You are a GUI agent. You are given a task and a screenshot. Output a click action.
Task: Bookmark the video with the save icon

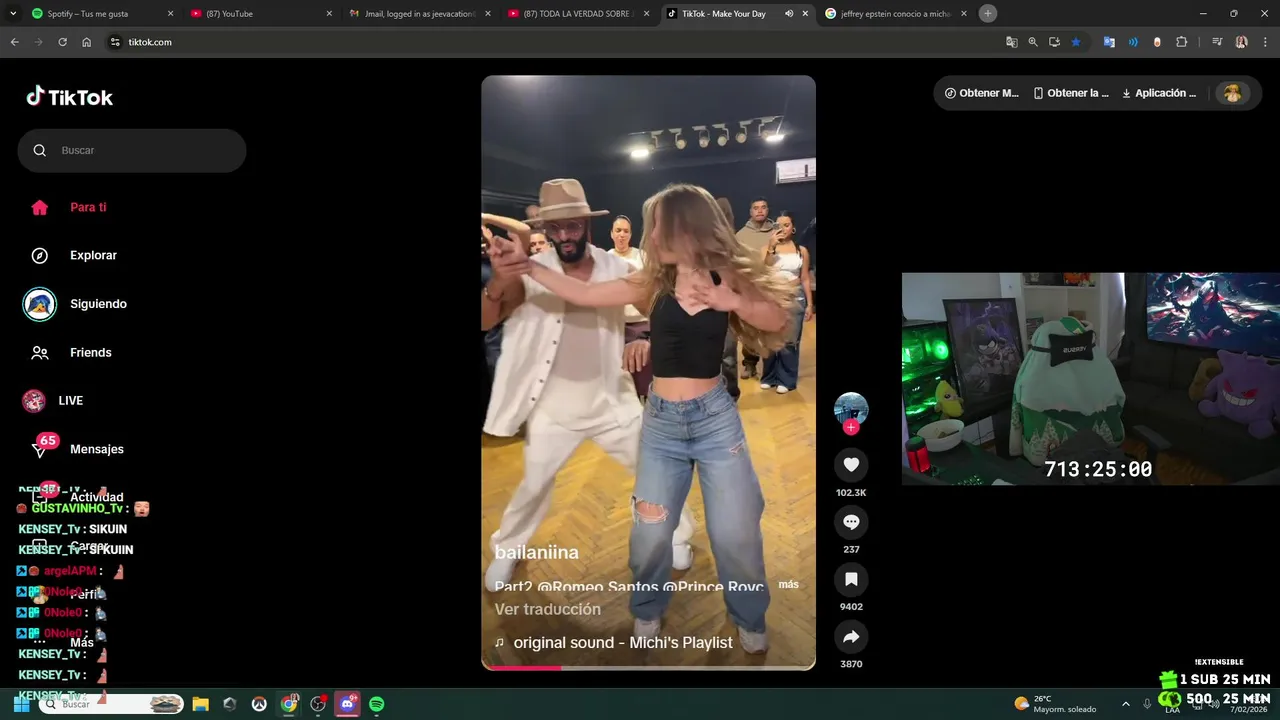[x=851, y=579]
